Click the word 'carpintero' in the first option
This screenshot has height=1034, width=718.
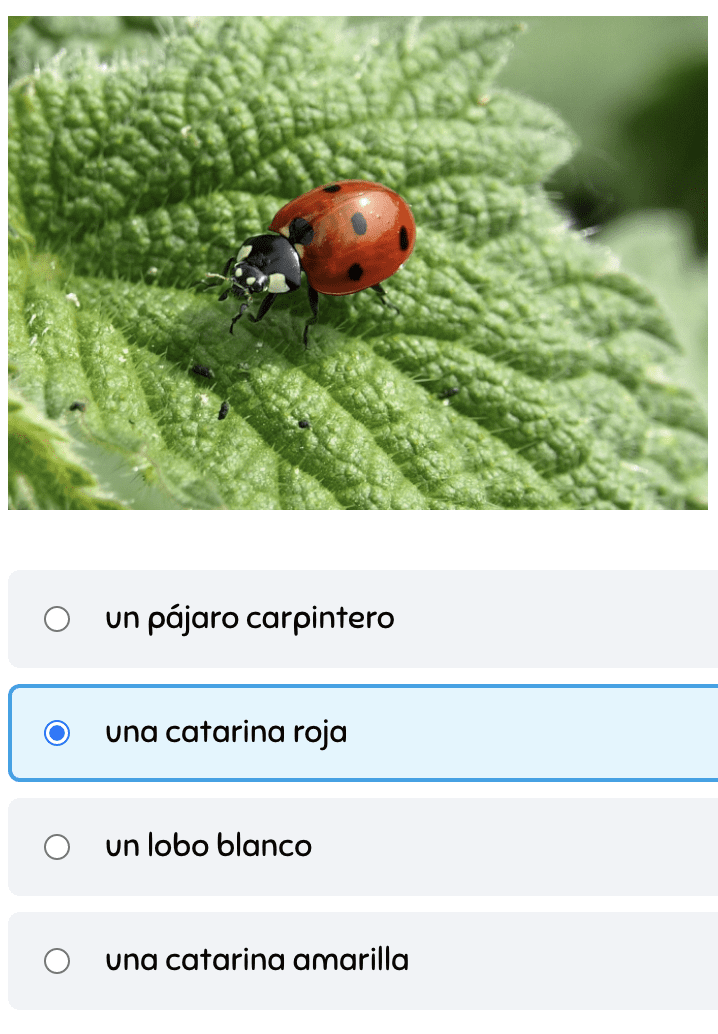(320, 620)
